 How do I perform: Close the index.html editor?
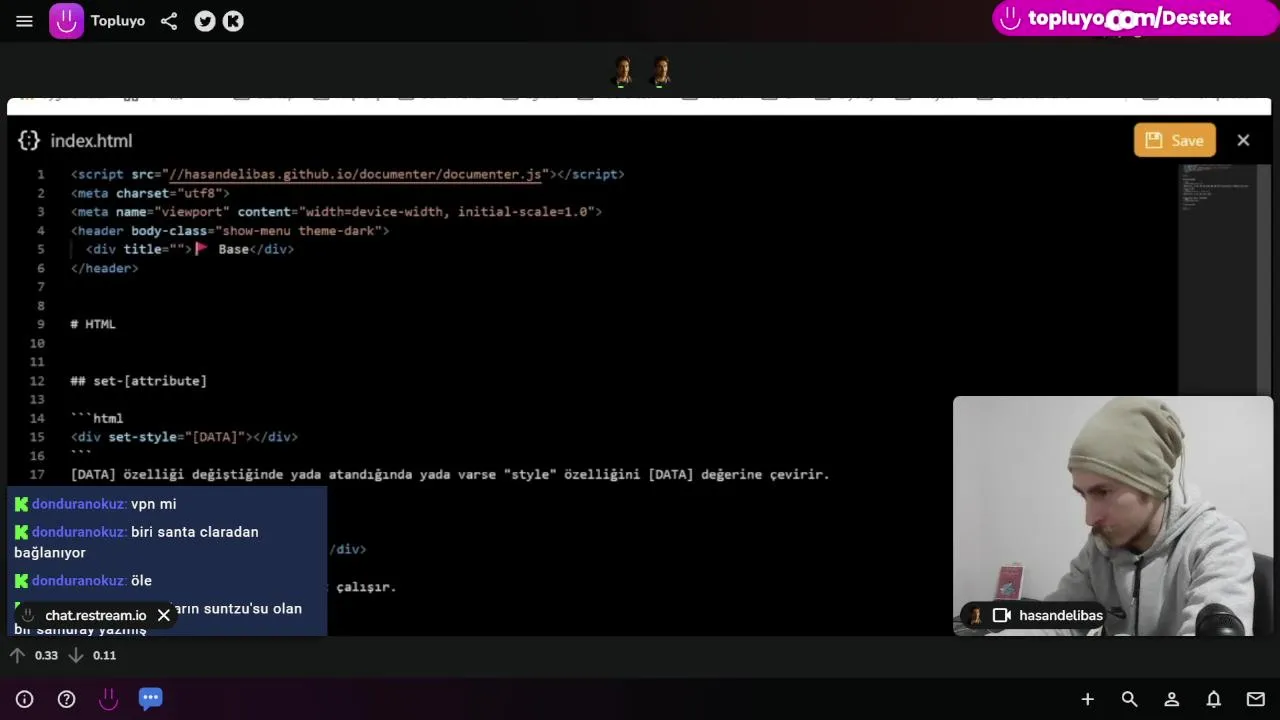click(1243, 140)
